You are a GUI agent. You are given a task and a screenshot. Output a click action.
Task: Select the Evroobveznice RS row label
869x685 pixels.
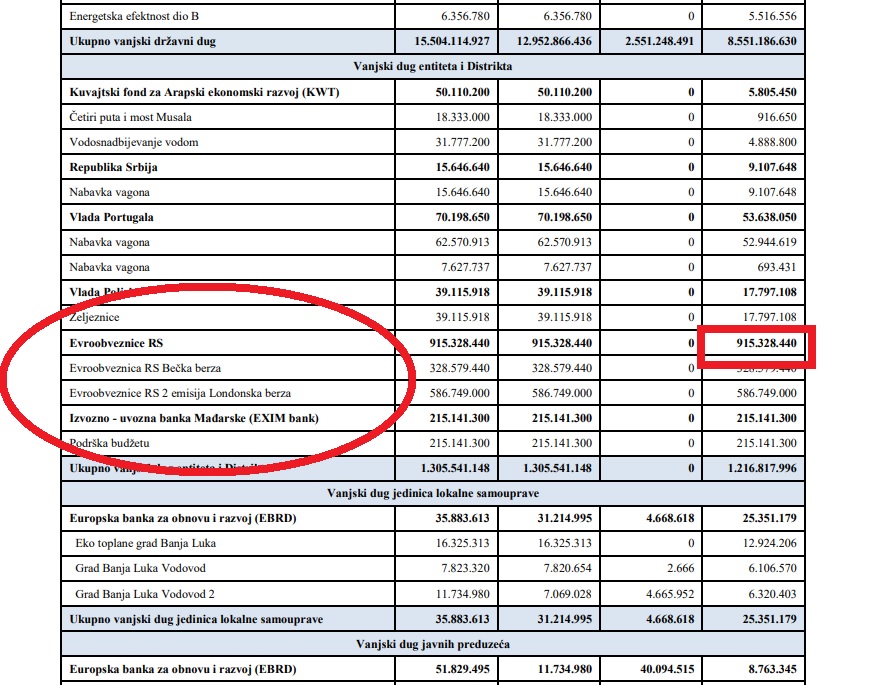pyautogui.click(x=116, y=343)
